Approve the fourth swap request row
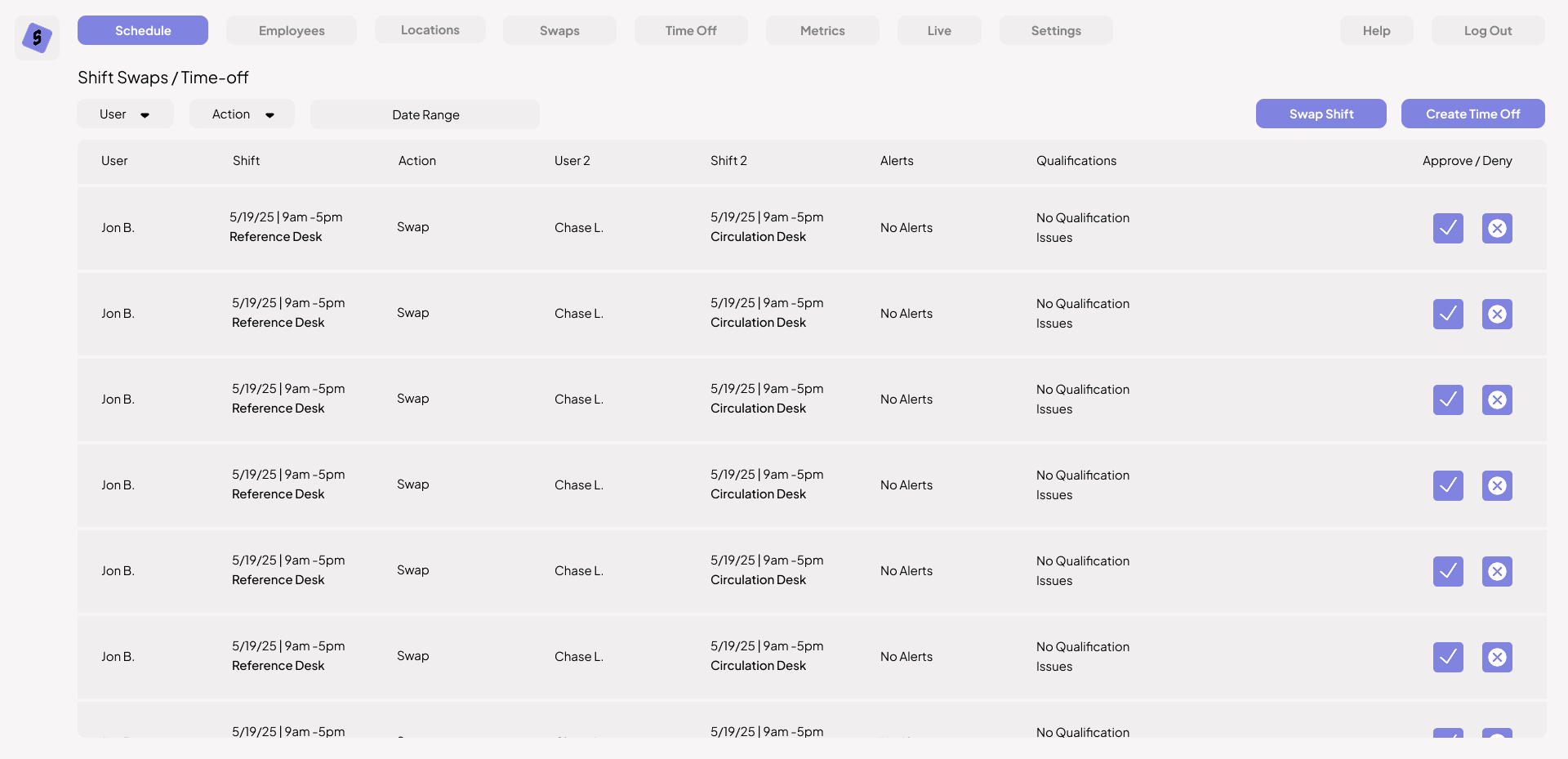The height and width of the screenshot is (759, 1568). point(1447,485)
